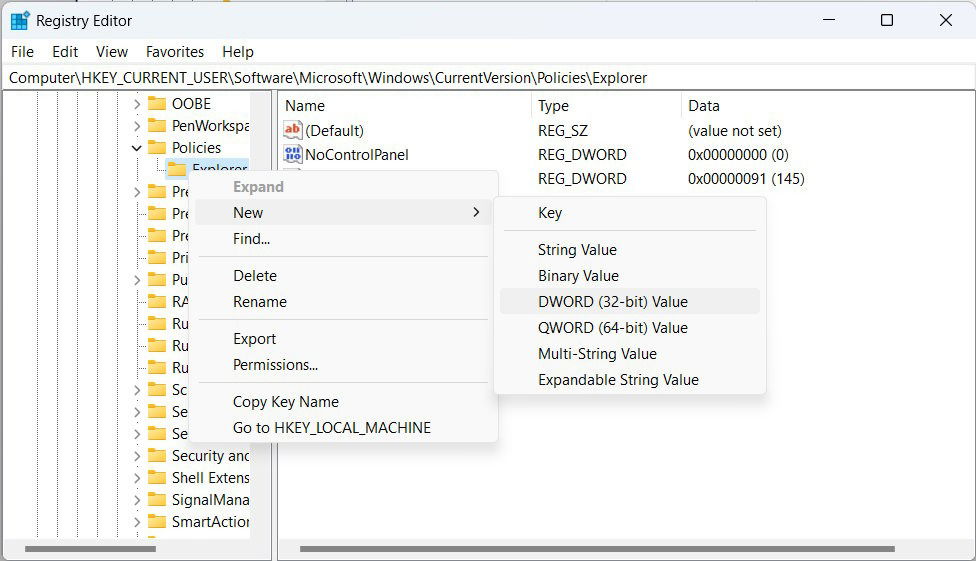Open the View menu
Viewport: 976px width, 561px height.
pos(112,52)
